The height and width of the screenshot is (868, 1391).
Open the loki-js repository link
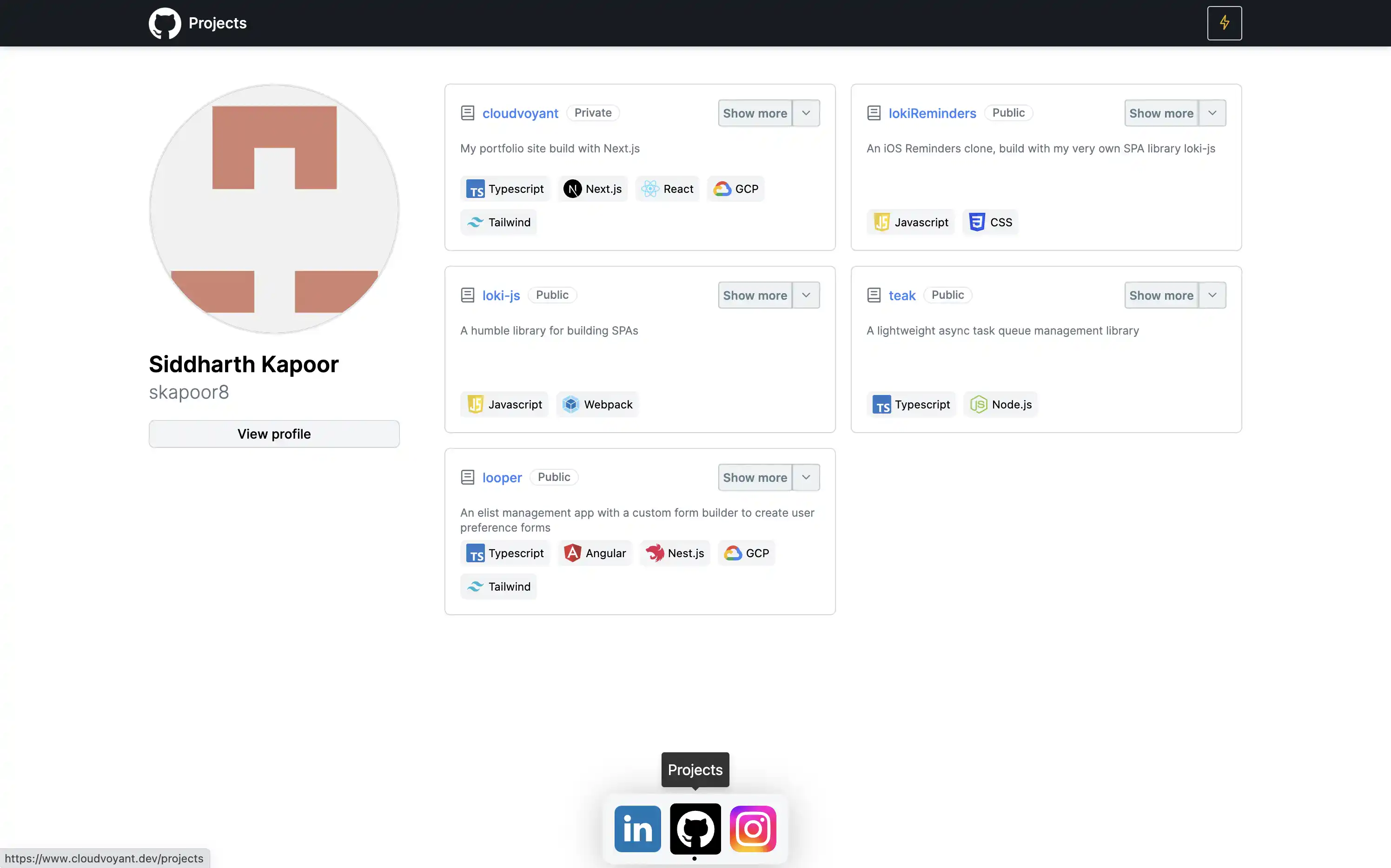(501, 295)
